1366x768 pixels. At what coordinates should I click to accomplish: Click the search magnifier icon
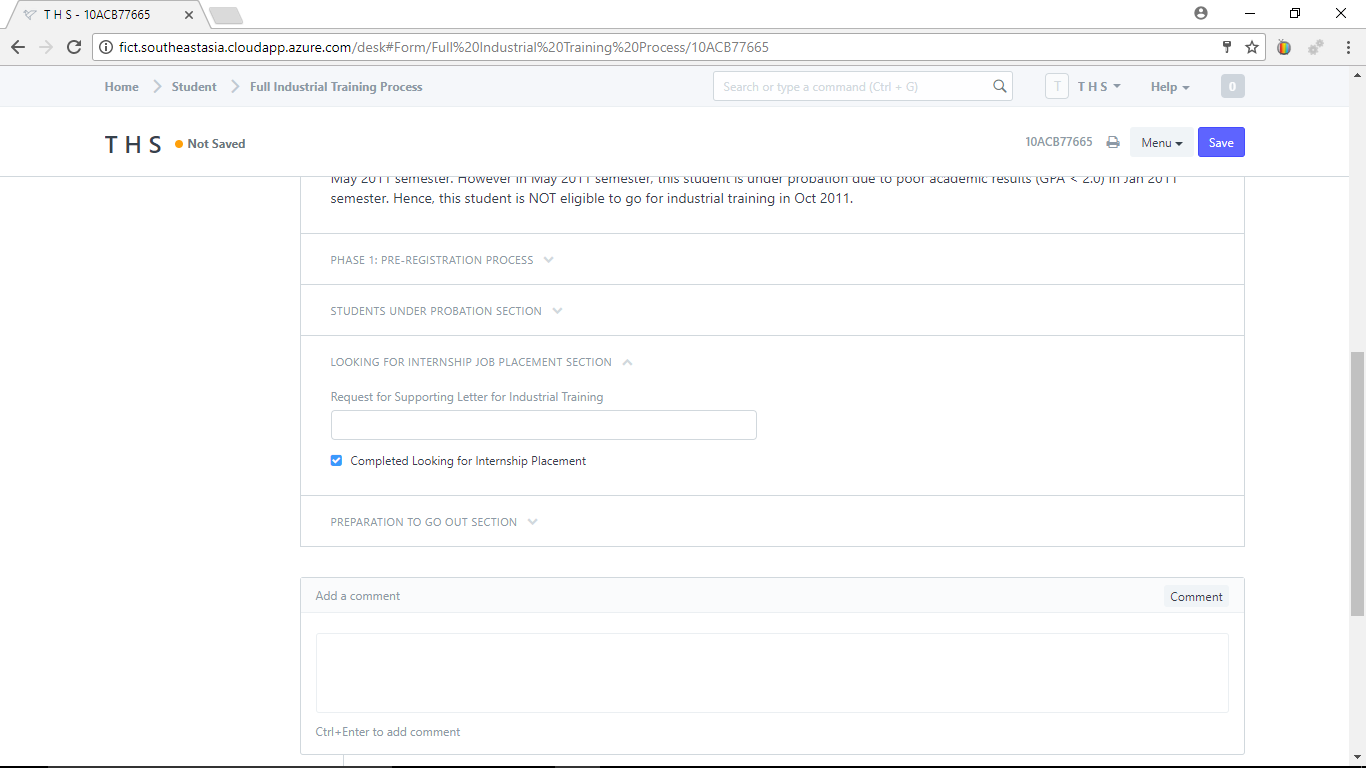(1000, 87)
